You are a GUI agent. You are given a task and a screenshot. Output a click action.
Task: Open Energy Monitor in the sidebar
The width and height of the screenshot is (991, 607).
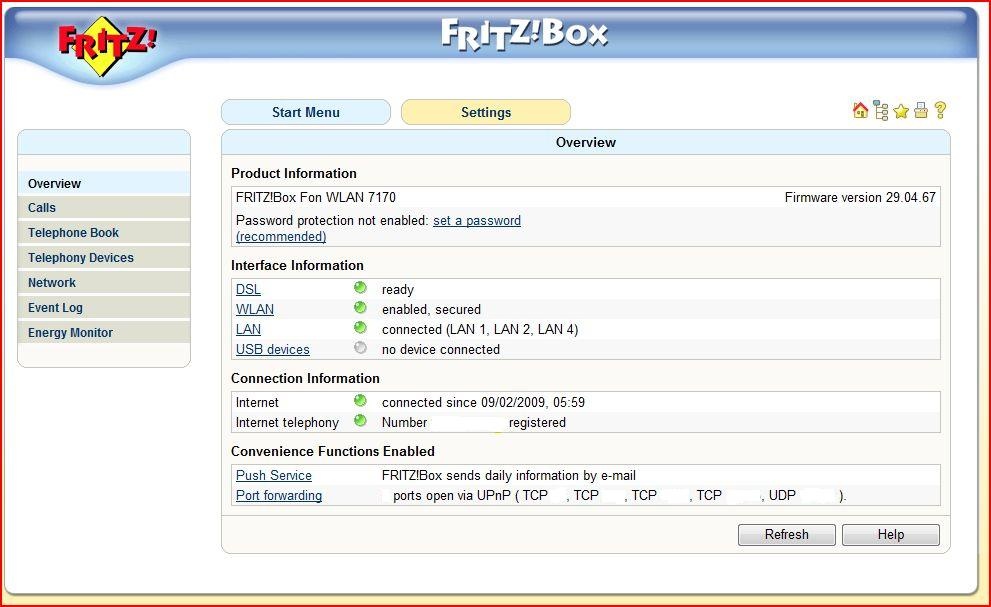[x=104, y=333]
